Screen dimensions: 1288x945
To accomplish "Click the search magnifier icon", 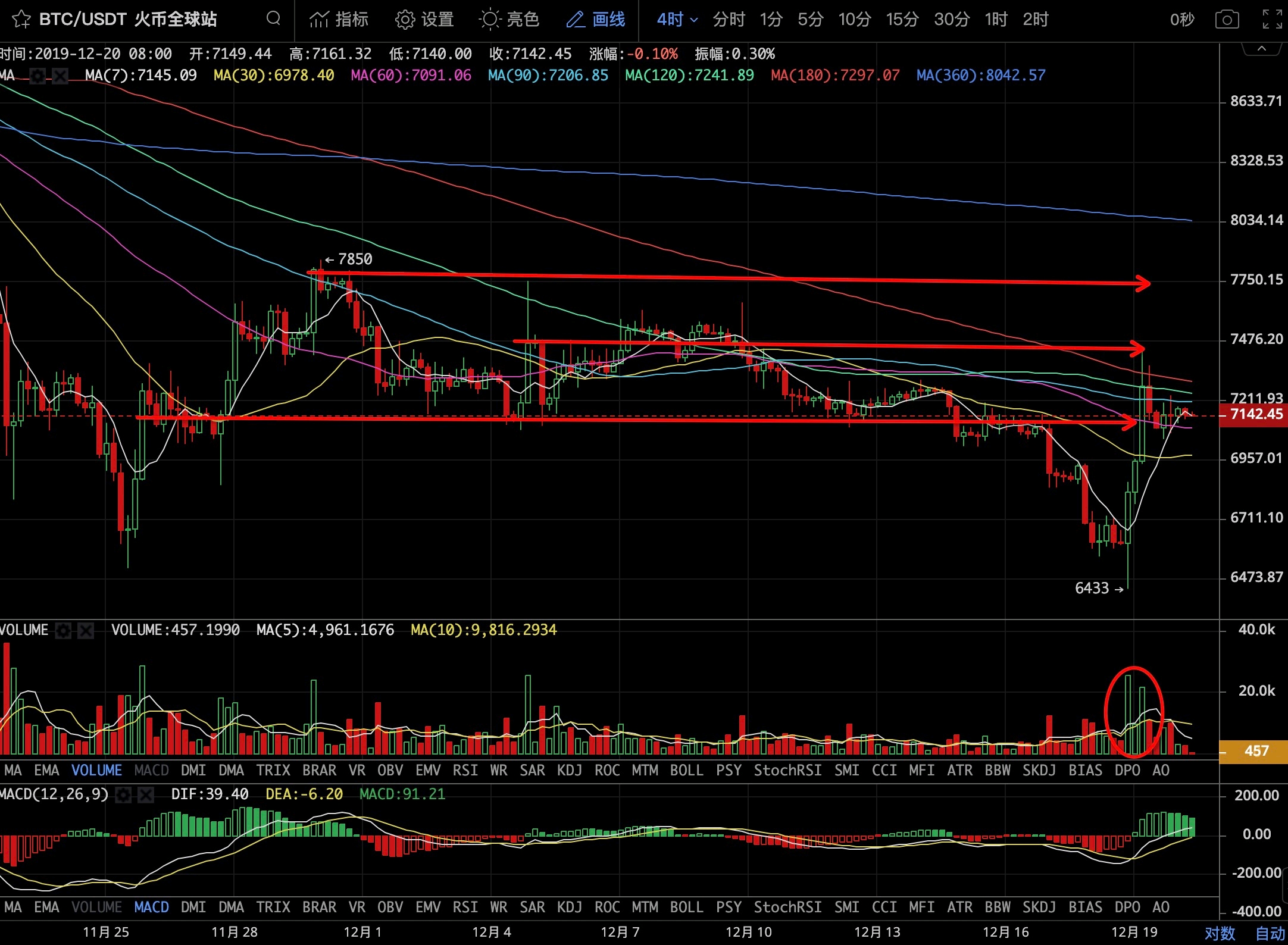I will [x=273, y=18].
